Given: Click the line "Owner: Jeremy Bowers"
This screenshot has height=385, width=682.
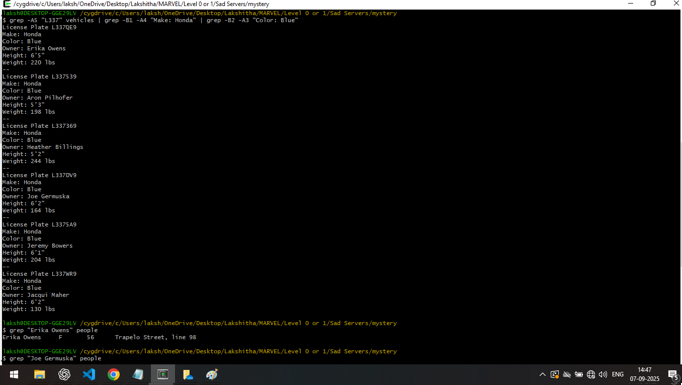Looking at the screenshot, I should pos(37,245).
